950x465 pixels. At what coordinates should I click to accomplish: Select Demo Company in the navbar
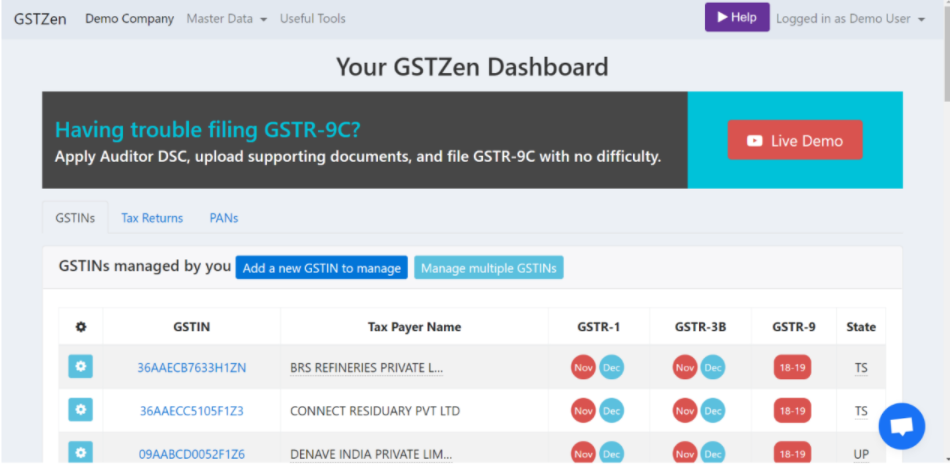(130, 19)
